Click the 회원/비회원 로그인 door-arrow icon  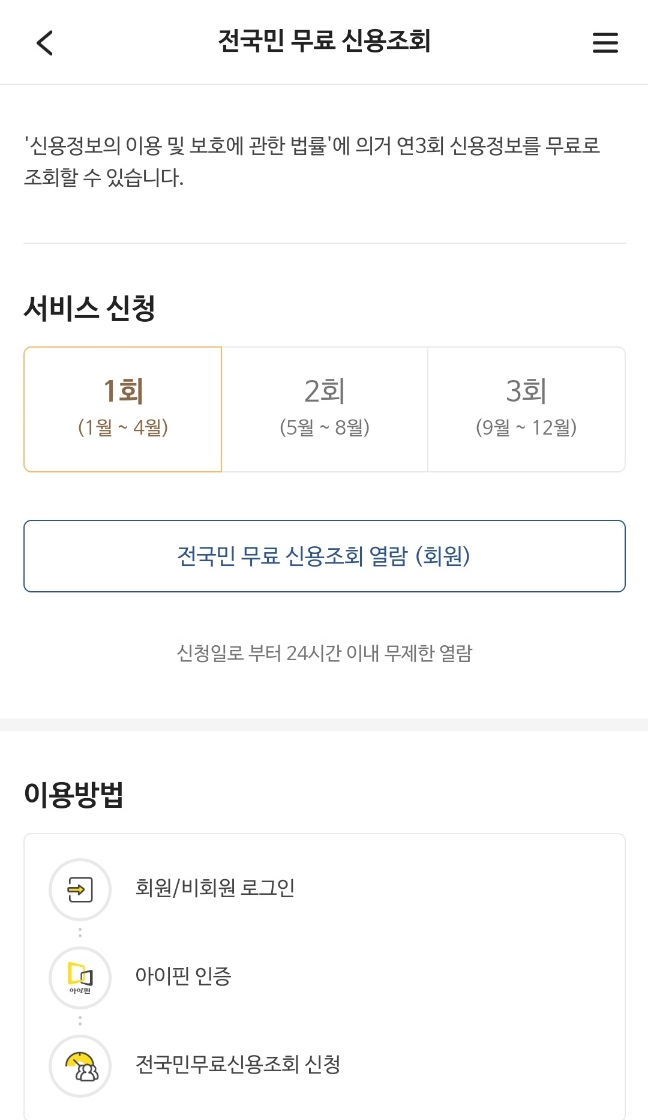pos(80,889)
